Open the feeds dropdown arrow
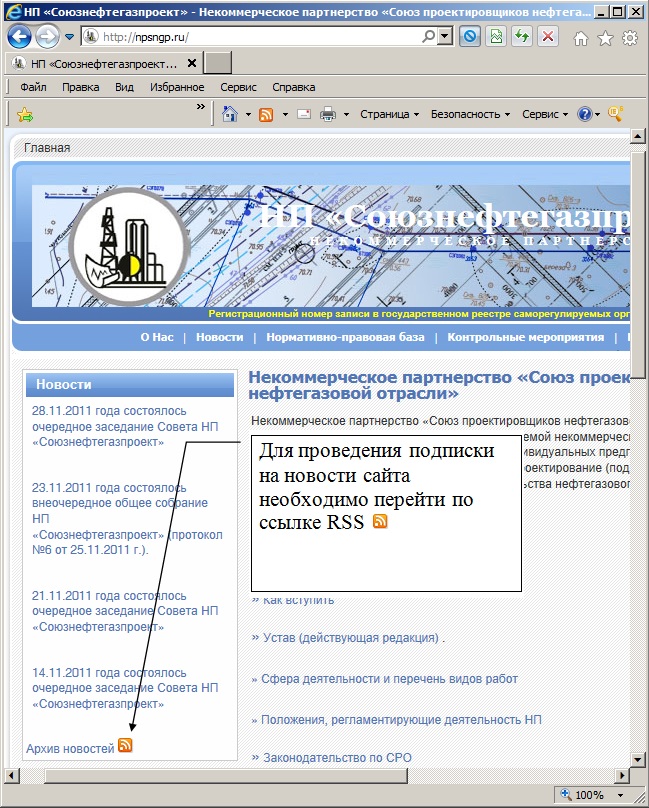649x808 pixels. click(x=285, y=114)
